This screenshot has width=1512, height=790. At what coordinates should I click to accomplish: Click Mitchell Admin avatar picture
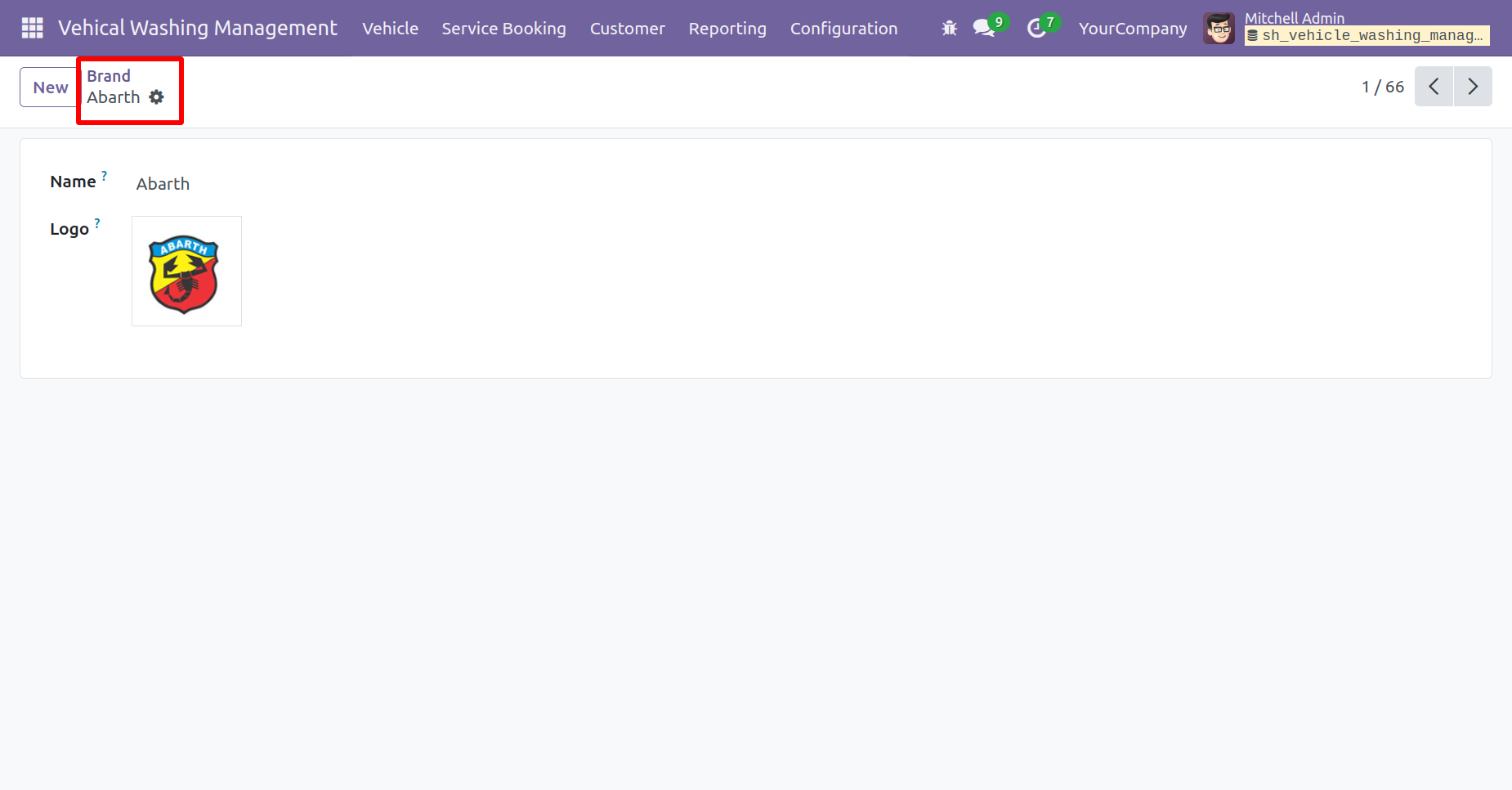coord(1219,29)
